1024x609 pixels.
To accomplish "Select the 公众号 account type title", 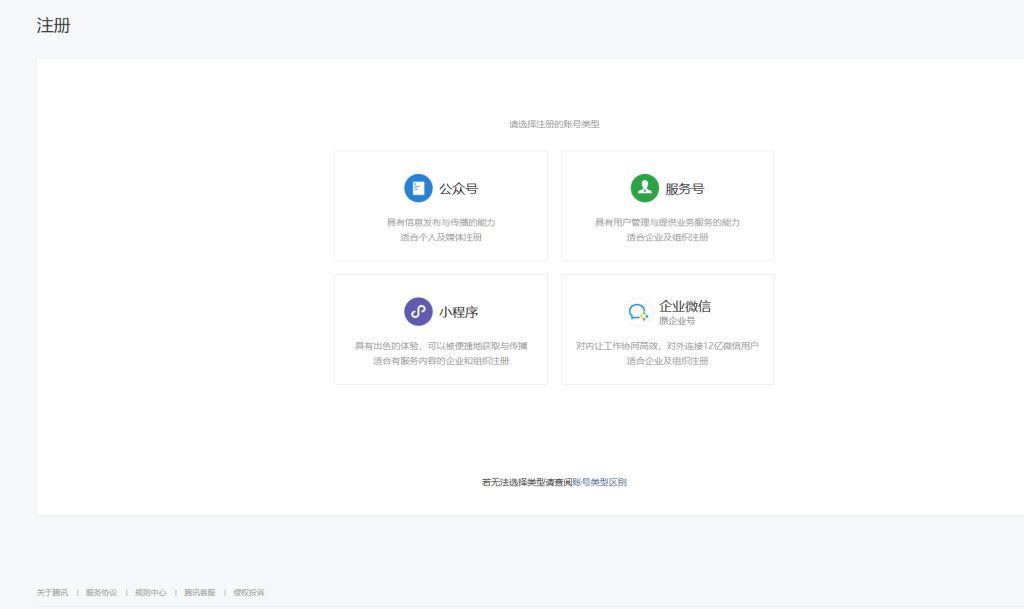I will [458, 189].
